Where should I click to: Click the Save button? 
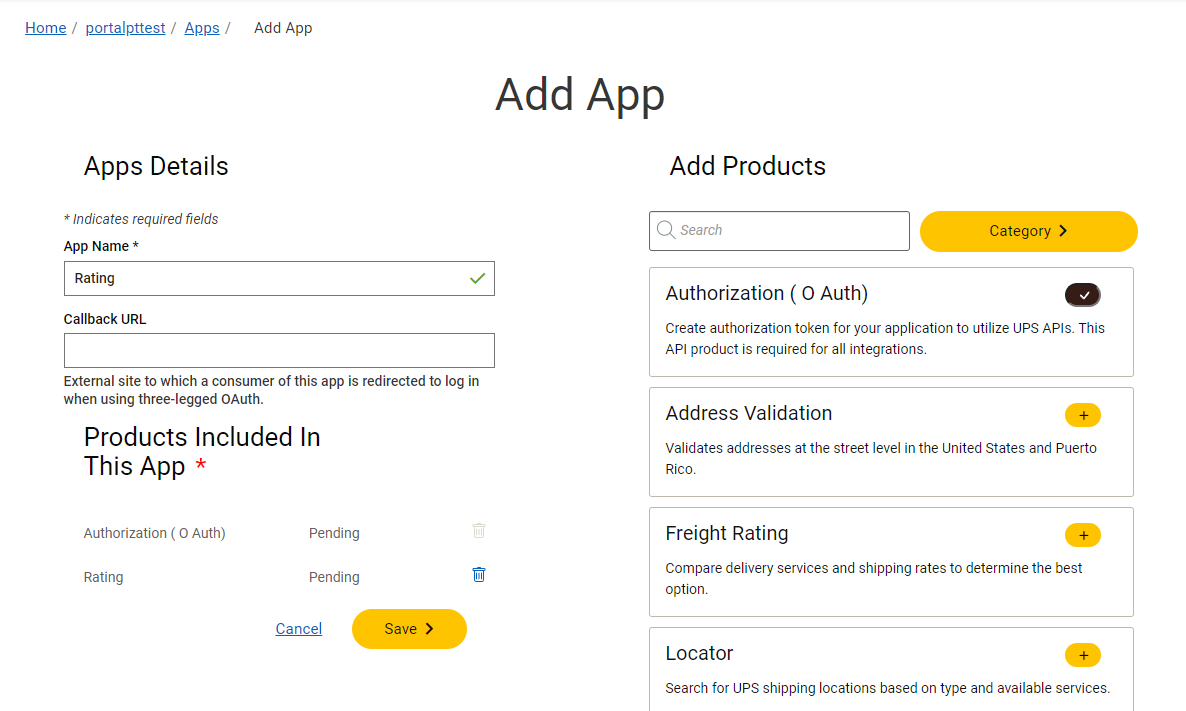click(409, 629)
